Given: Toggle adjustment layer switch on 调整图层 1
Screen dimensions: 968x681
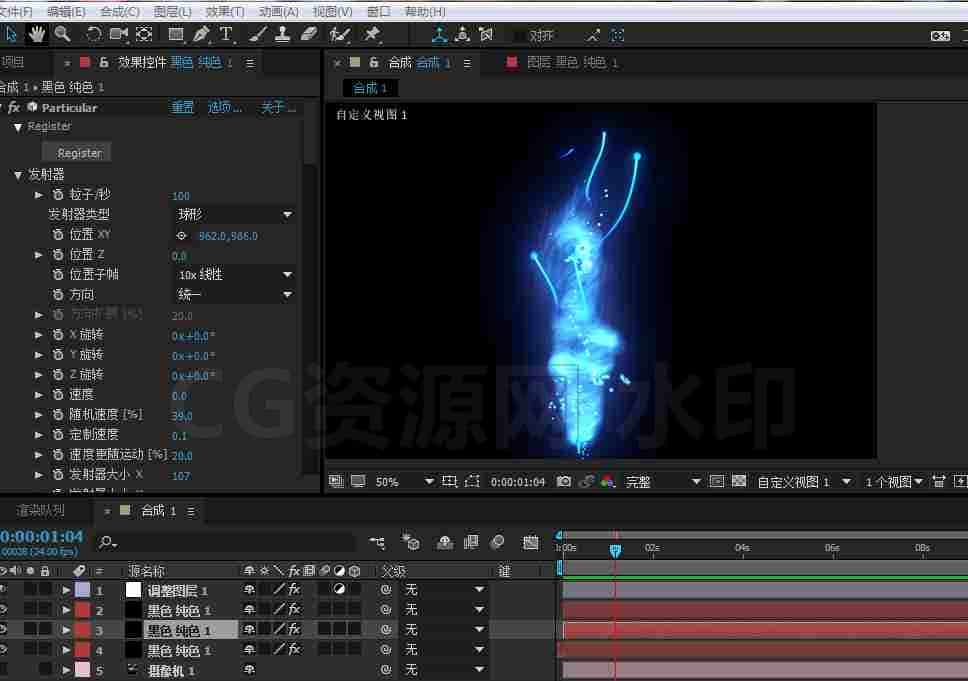Looking at the screenshot, I should 339,590.
